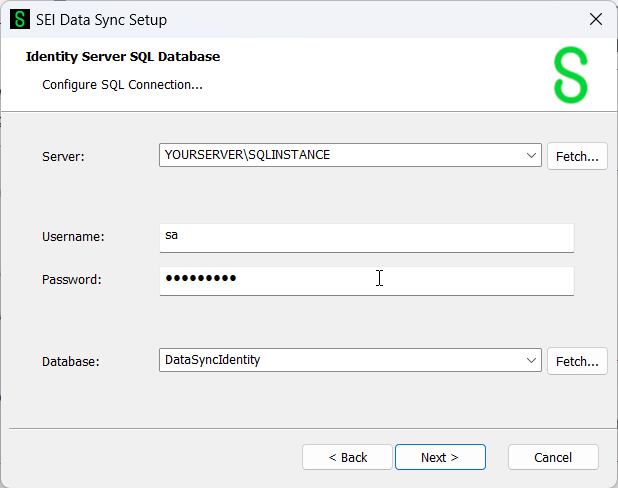The width and height of the screenshot is (618, 488).
Task: Focus the Password input field
Action: 366,280
